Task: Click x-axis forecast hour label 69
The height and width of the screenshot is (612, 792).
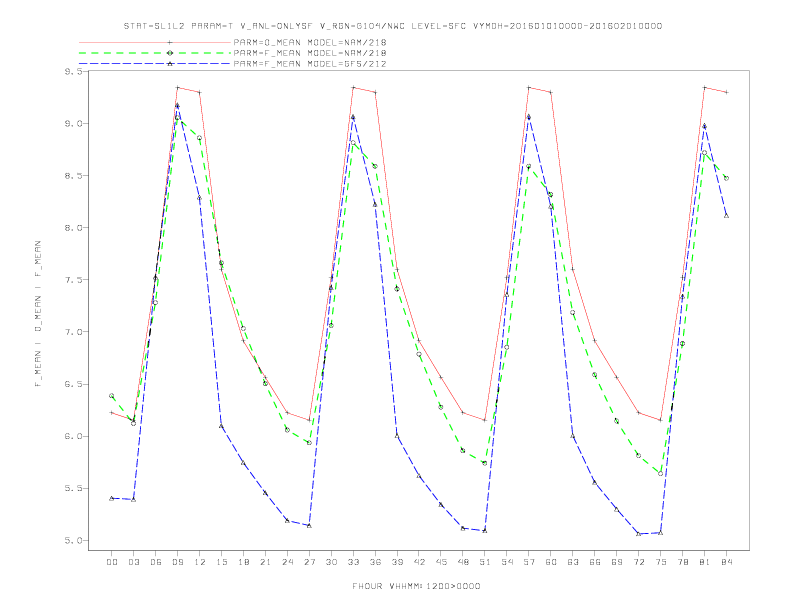Action: click(x=617, y=562)
